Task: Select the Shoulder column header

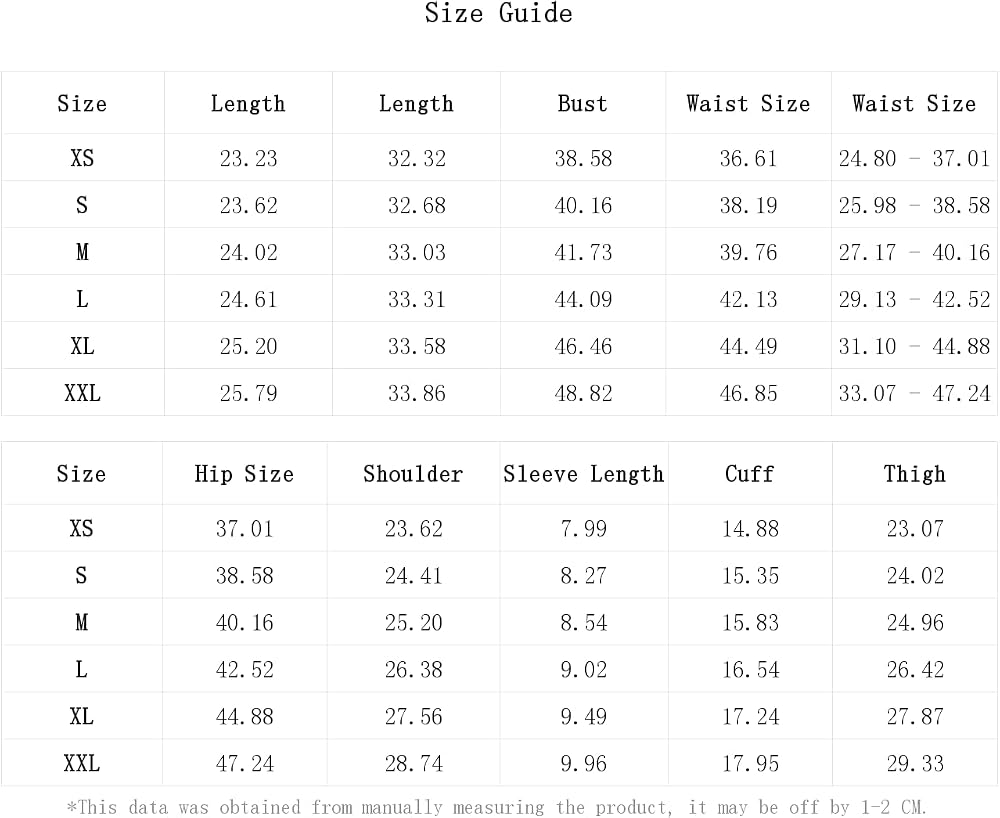Action: click(x=413, y=474)
